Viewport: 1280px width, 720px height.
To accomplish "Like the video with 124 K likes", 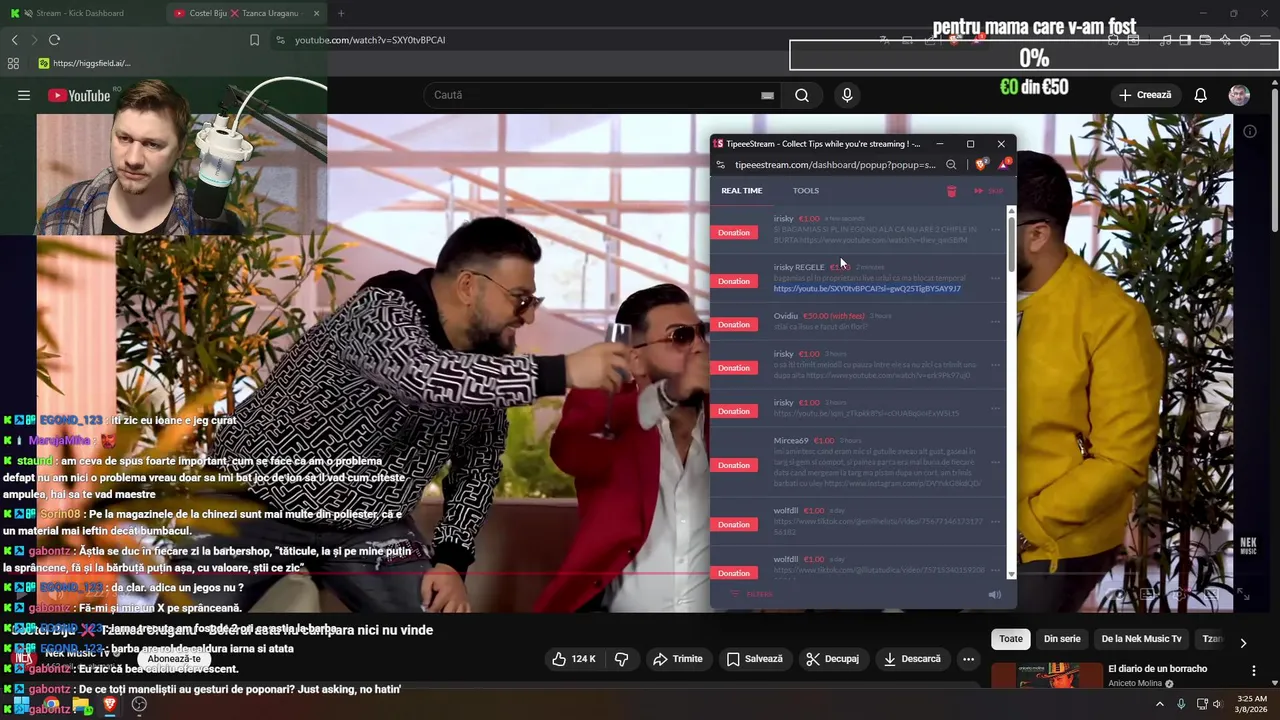I will (x=574, y=659).
